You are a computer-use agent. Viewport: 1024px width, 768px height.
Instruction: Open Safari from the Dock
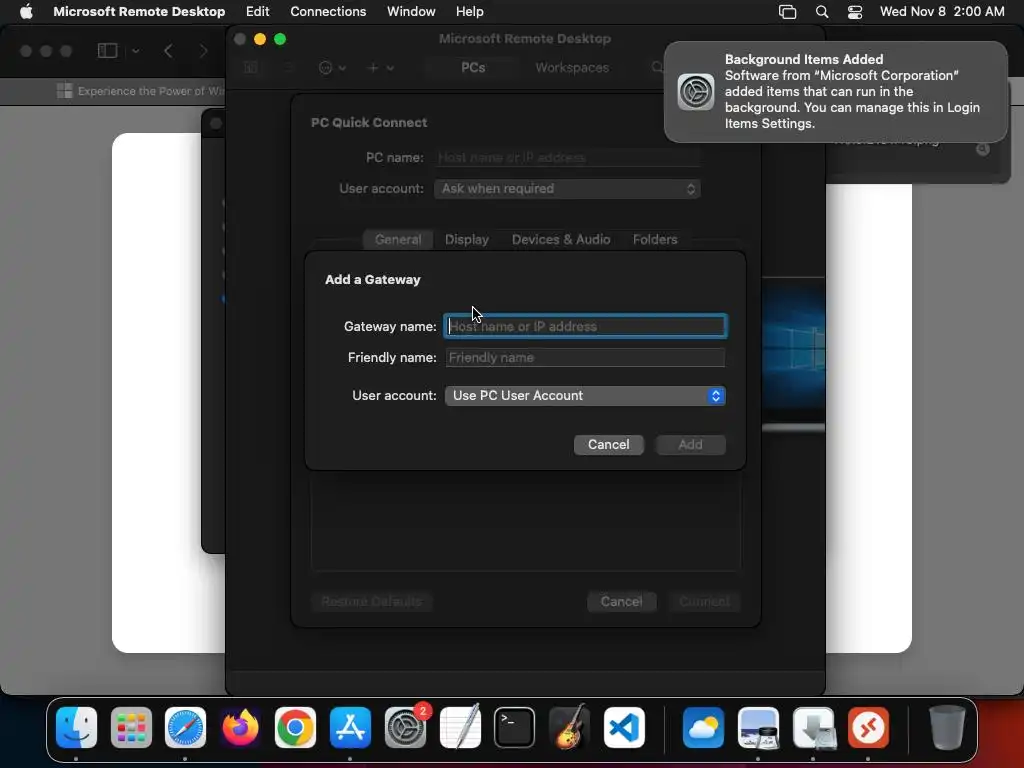tap(185, 727)
